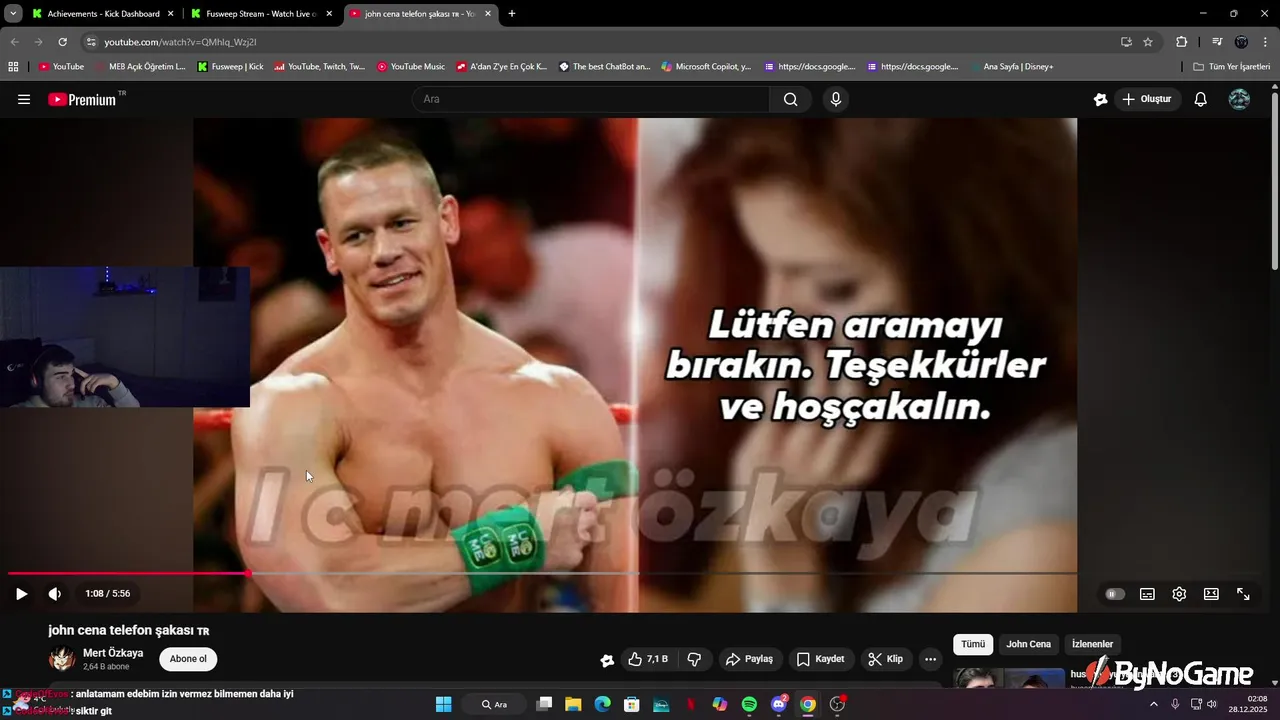Open the YouTube hamburger guide menu

[x=24, y=99]
